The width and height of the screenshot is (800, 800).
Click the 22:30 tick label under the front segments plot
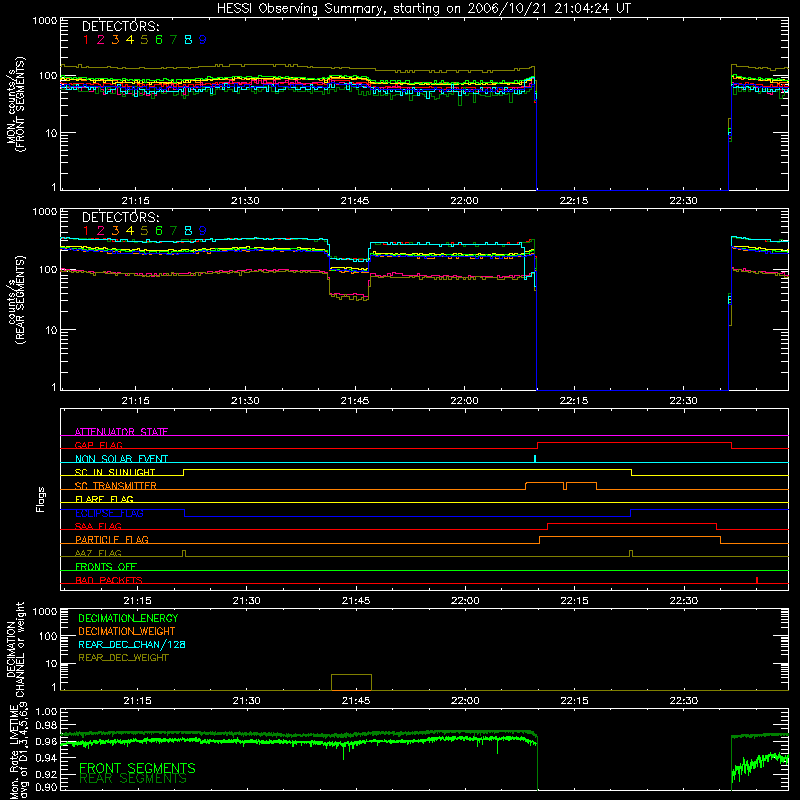[683, 201]
